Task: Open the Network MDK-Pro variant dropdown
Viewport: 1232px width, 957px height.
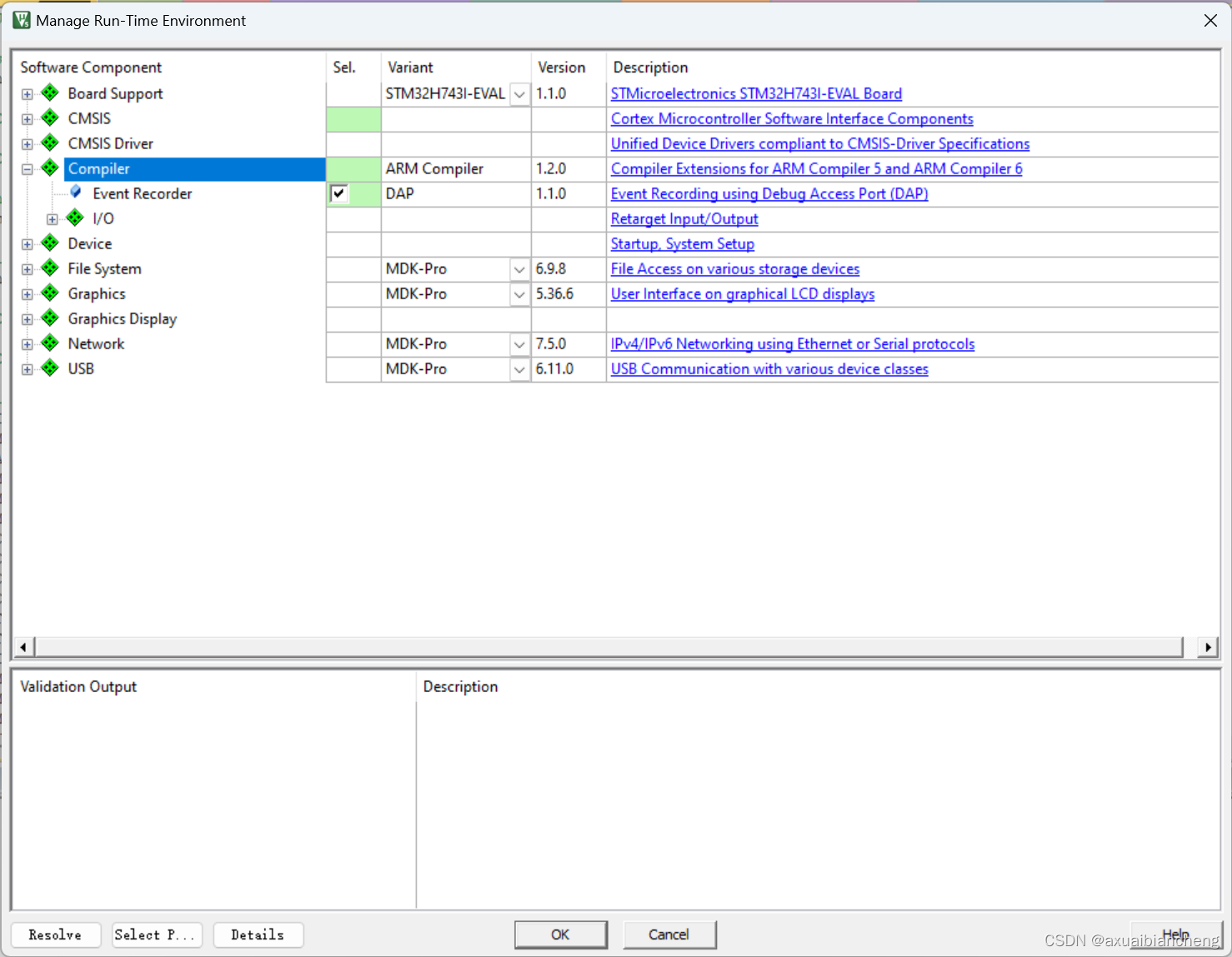Action: tap(519, 343)
